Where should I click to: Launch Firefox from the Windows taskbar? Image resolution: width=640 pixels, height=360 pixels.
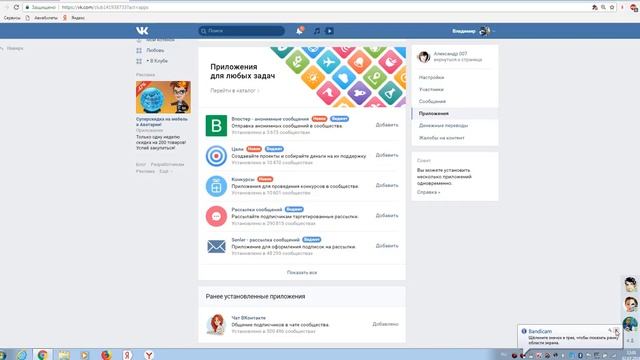pos(106,355)
